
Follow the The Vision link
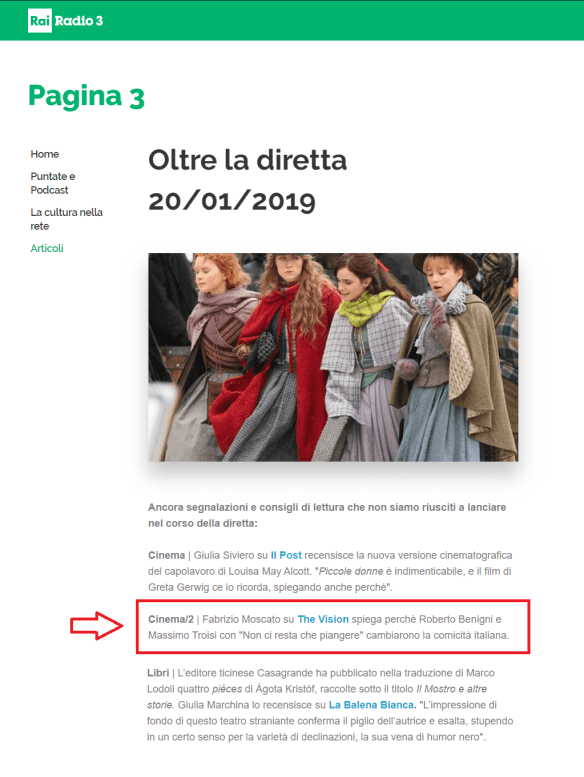(x=323, y=619)
